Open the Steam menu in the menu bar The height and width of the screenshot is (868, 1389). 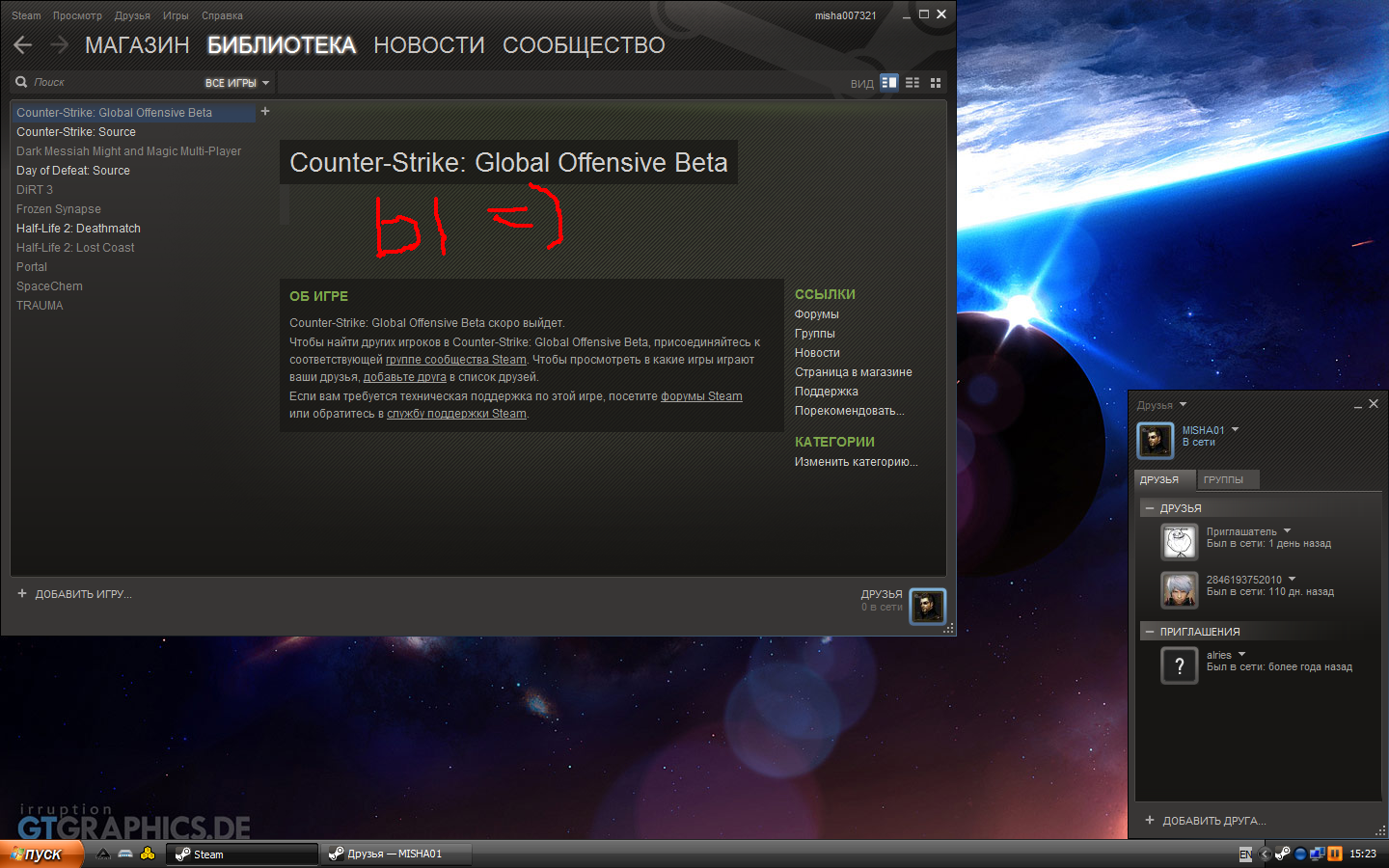(26, 15)
